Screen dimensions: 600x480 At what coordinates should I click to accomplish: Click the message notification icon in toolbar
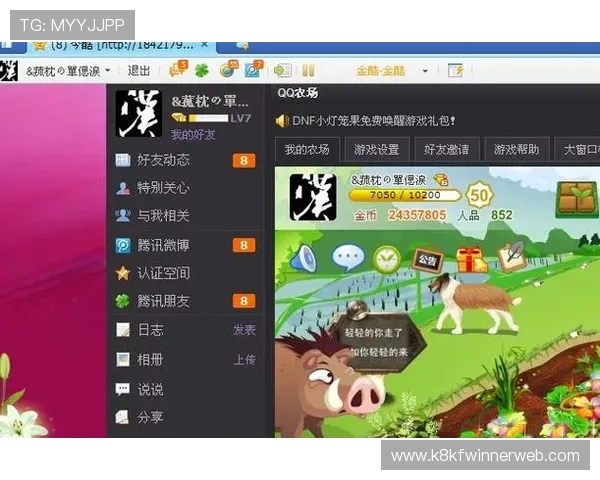tap(178, 70)
